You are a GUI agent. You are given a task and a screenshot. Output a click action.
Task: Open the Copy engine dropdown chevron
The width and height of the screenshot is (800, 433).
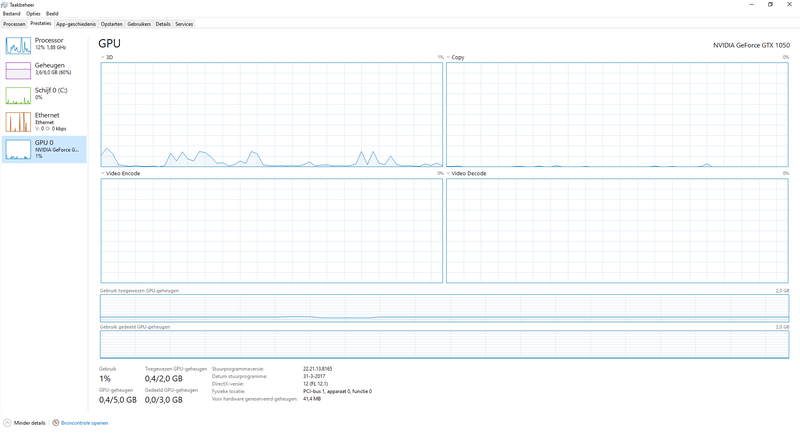448,57
